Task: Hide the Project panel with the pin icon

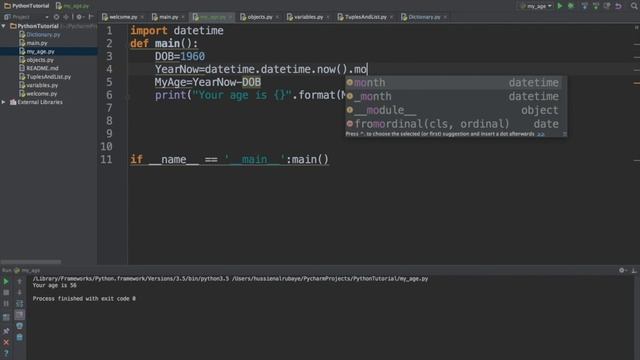Action: click(91, 17)
